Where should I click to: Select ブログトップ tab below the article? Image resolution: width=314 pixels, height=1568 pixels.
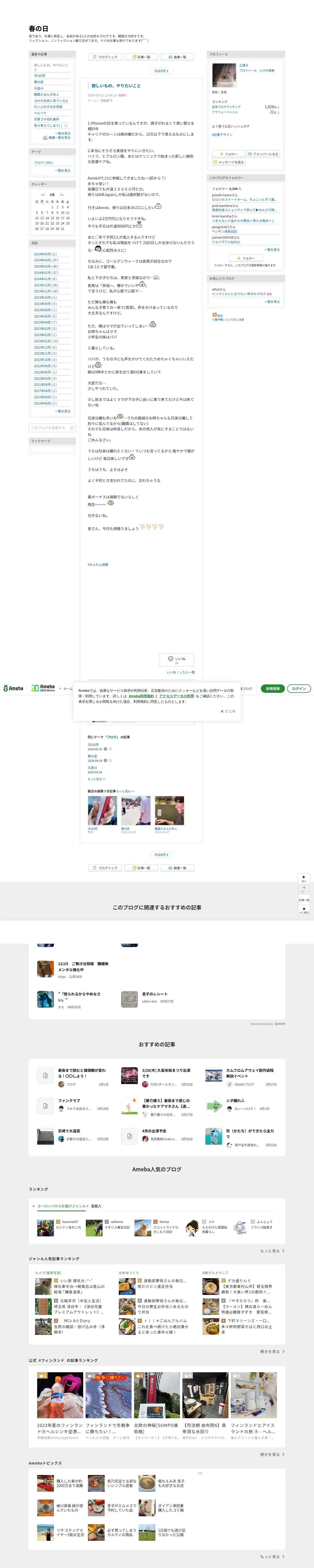point(105,868)
